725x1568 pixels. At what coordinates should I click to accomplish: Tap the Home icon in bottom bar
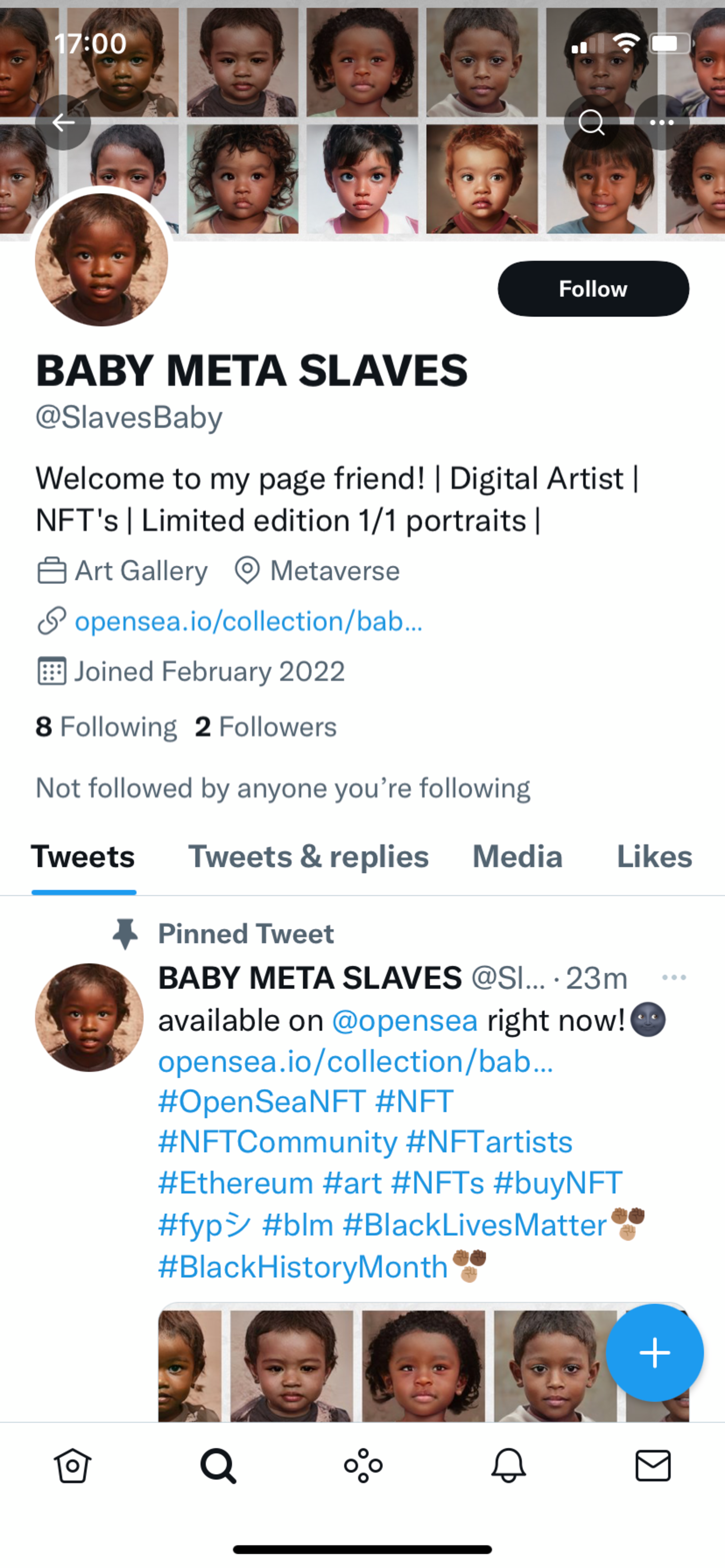72,1465
